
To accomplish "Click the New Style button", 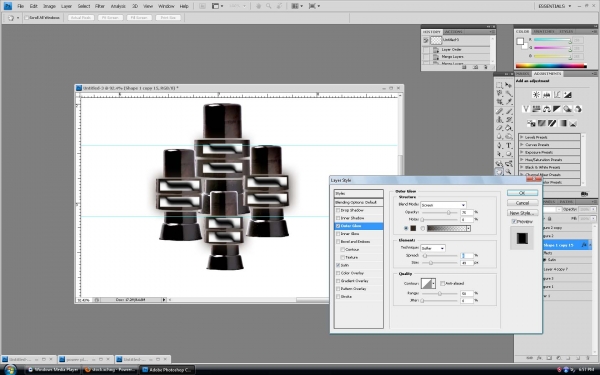I will [522, 213].
